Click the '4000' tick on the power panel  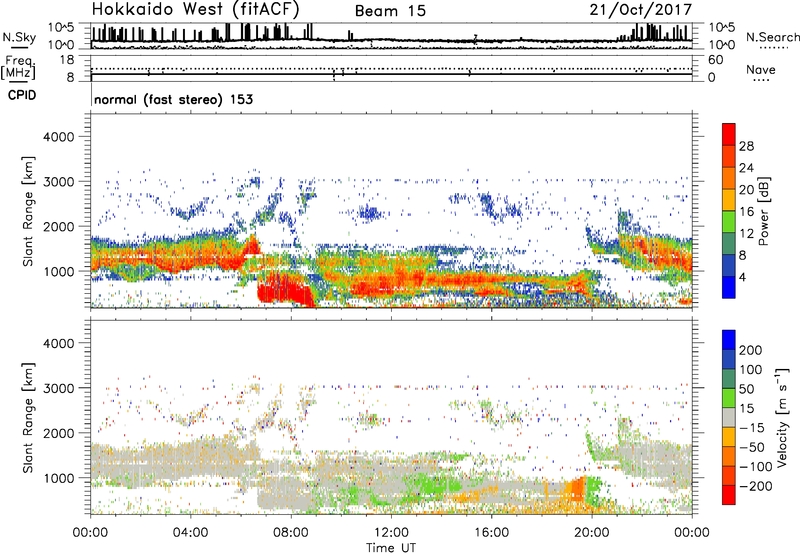[x=58, y=137]
